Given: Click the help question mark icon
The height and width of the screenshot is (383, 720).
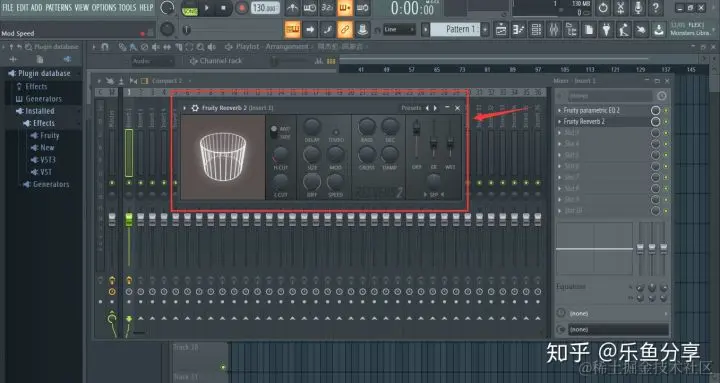Looking at the screenshot, I should pos(655,8).
